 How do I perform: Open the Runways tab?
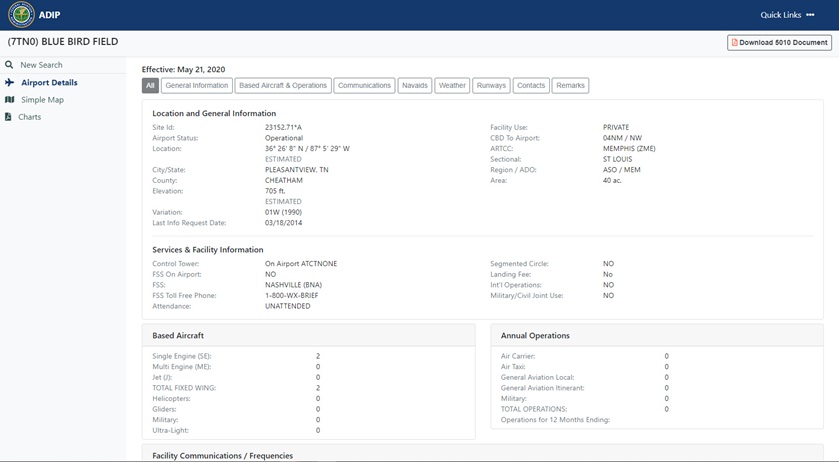pos(491,86)
